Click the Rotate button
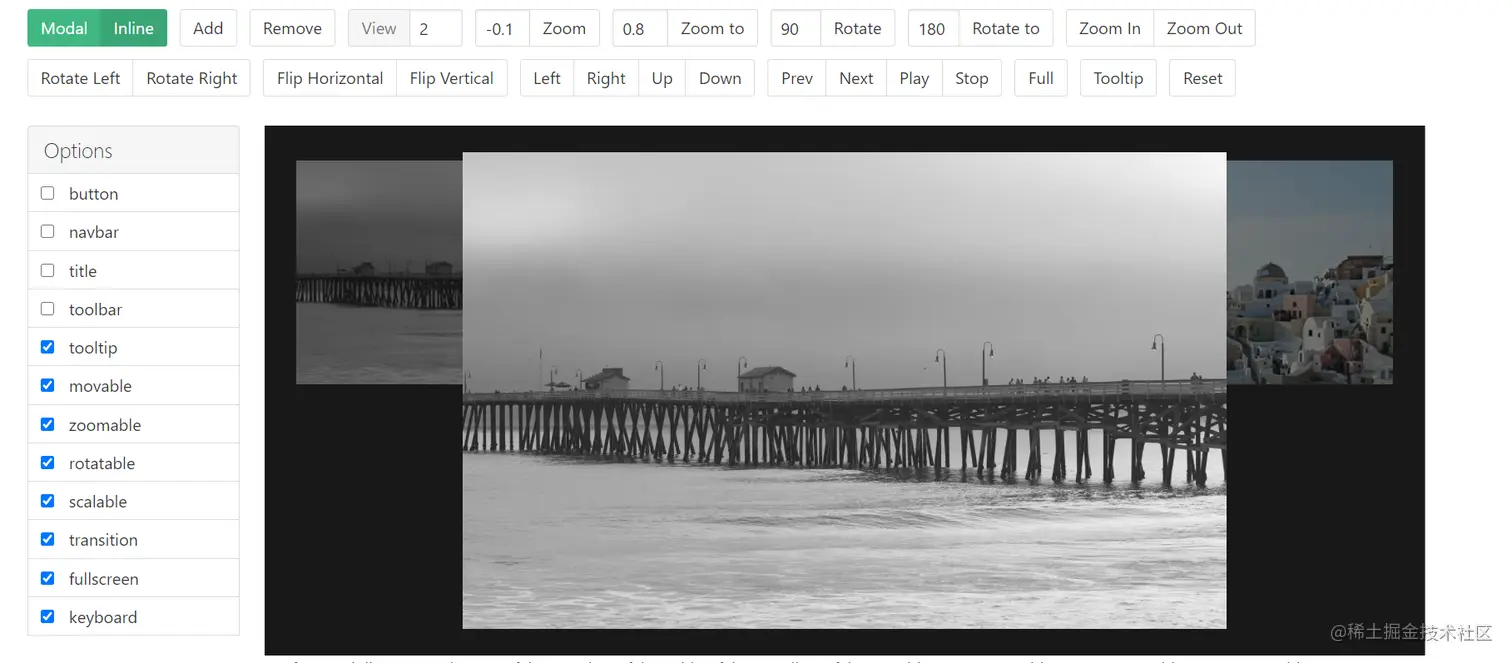 point(857,28)
